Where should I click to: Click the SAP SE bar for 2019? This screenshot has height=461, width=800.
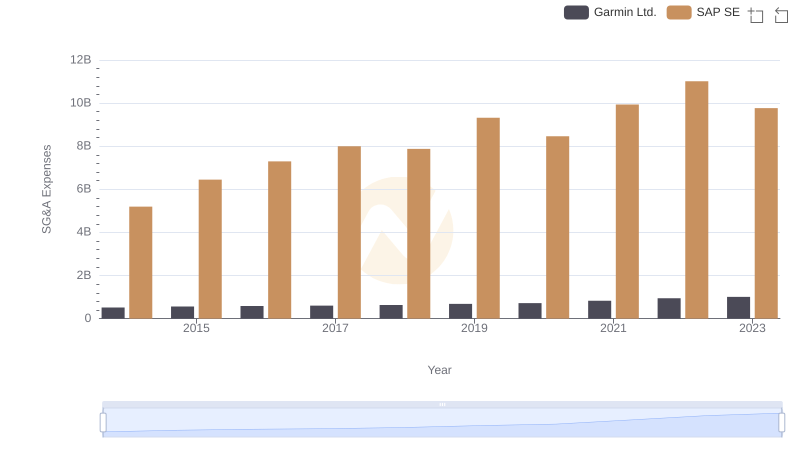pos(488,218)
